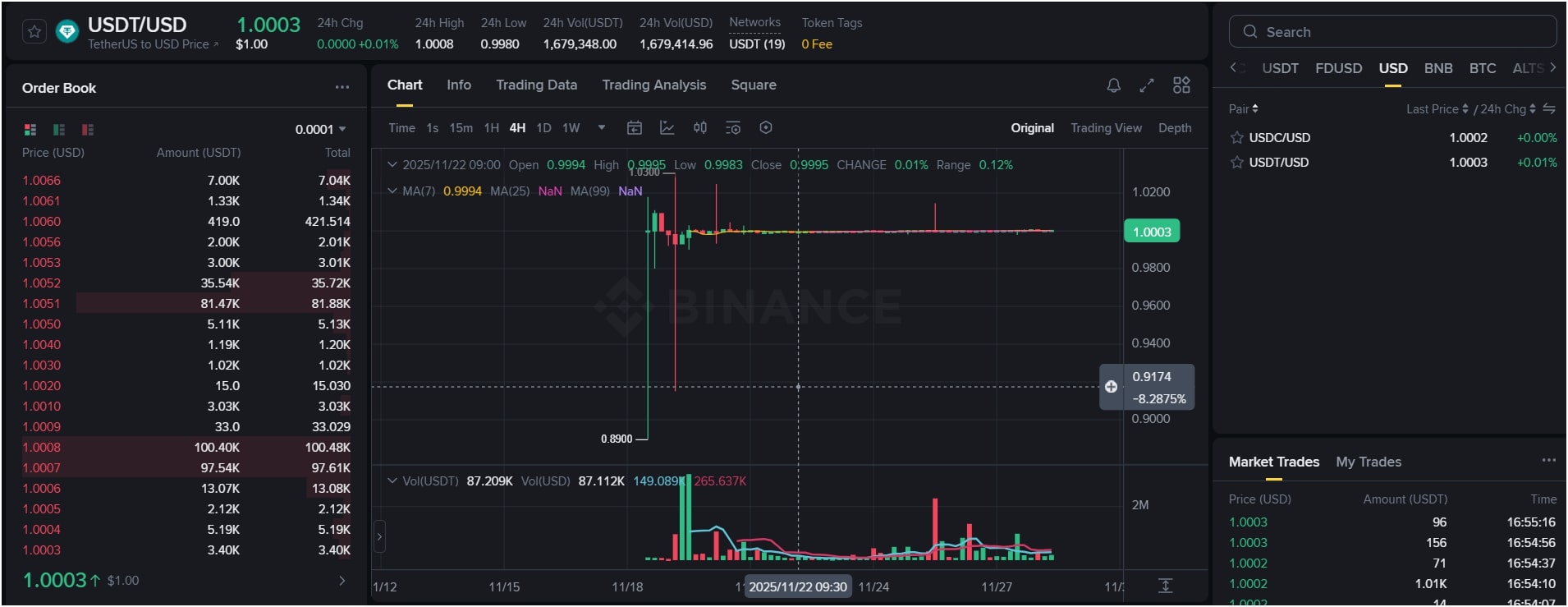
Task: Open price alert bell icon
Action: [x=1113, y=85]
